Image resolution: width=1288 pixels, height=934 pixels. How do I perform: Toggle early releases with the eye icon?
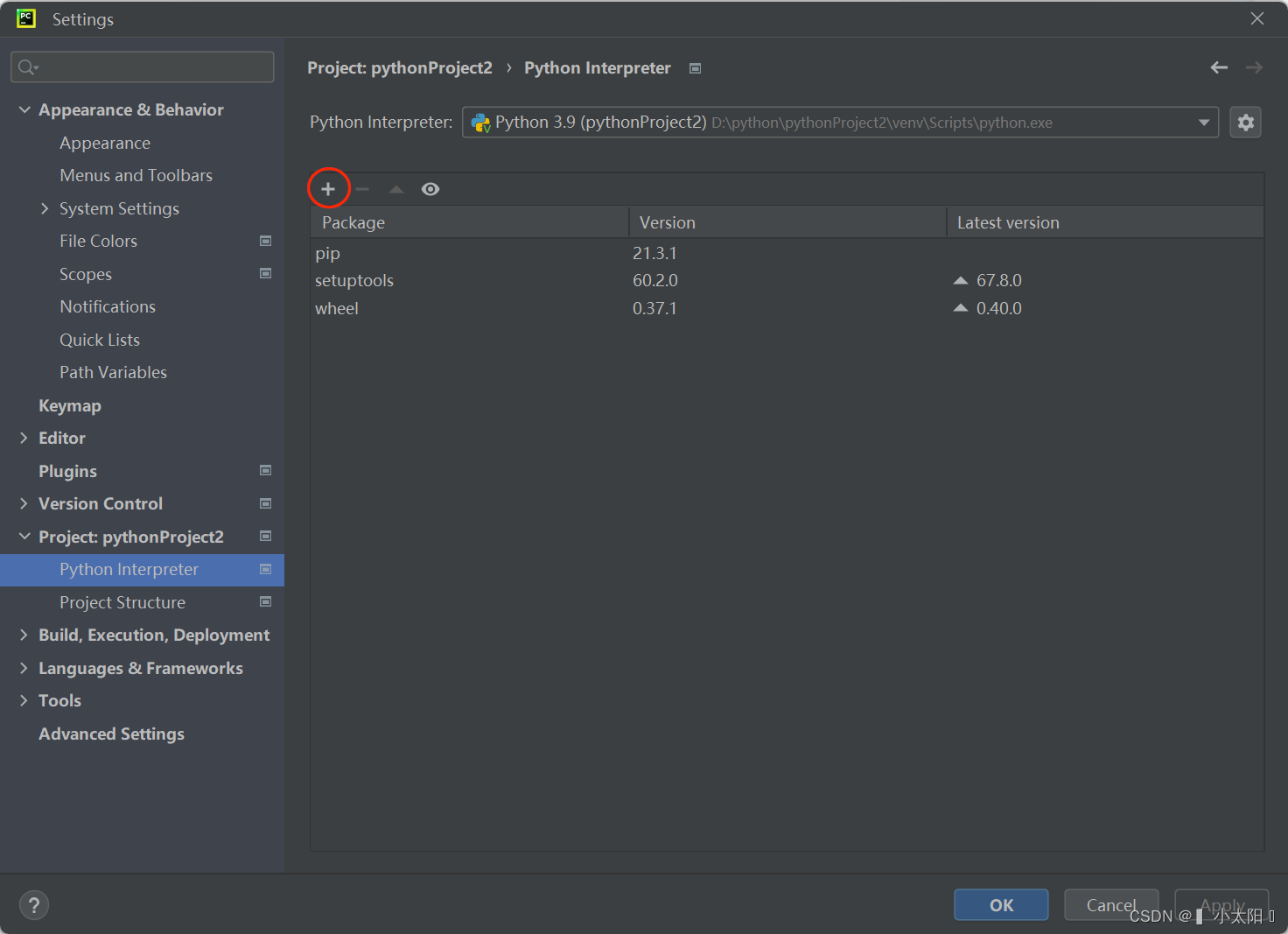pyautogui.click(x=430, y=188)
